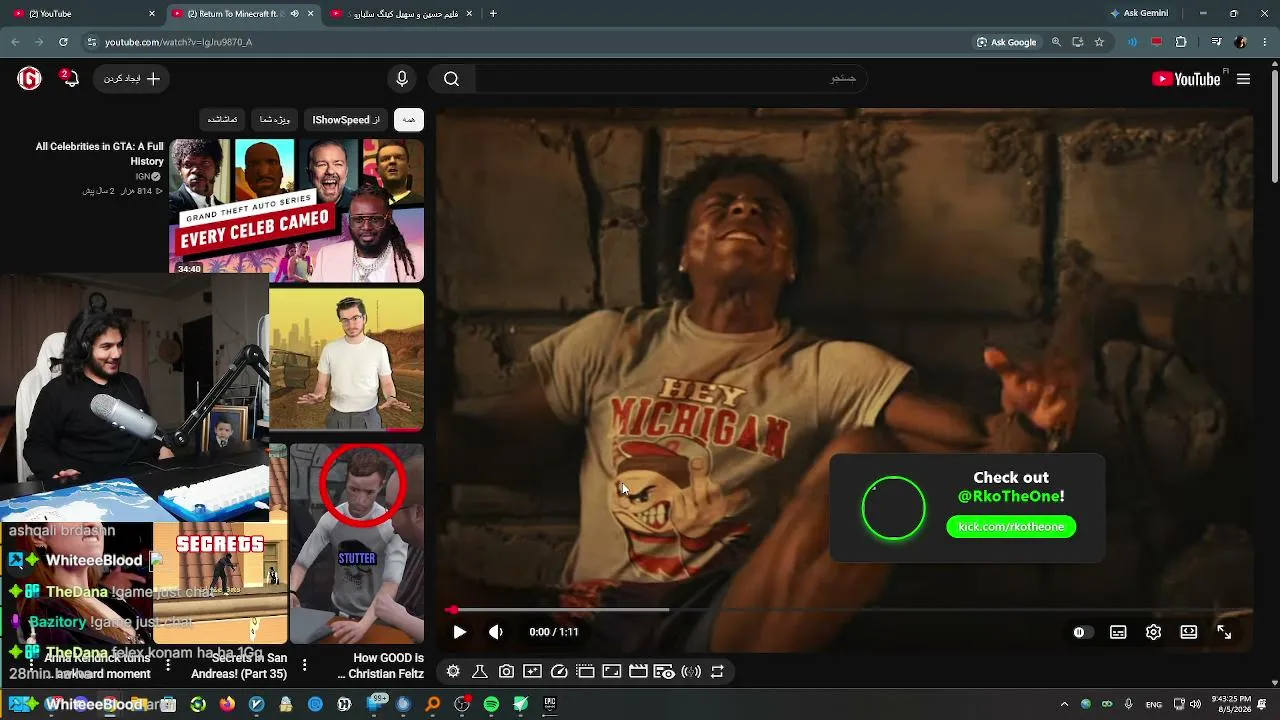Mute the video using the volume icon

[x=496, y=632]
